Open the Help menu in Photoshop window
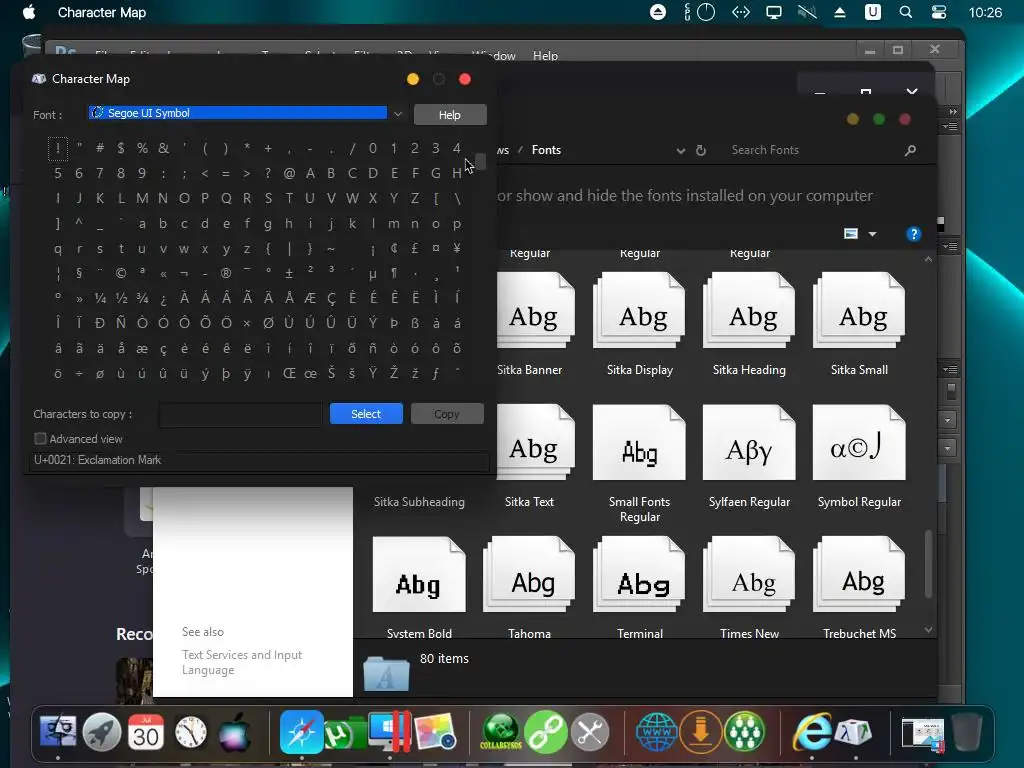This screenshot has height=768, width=1024. tap(545, 56)
